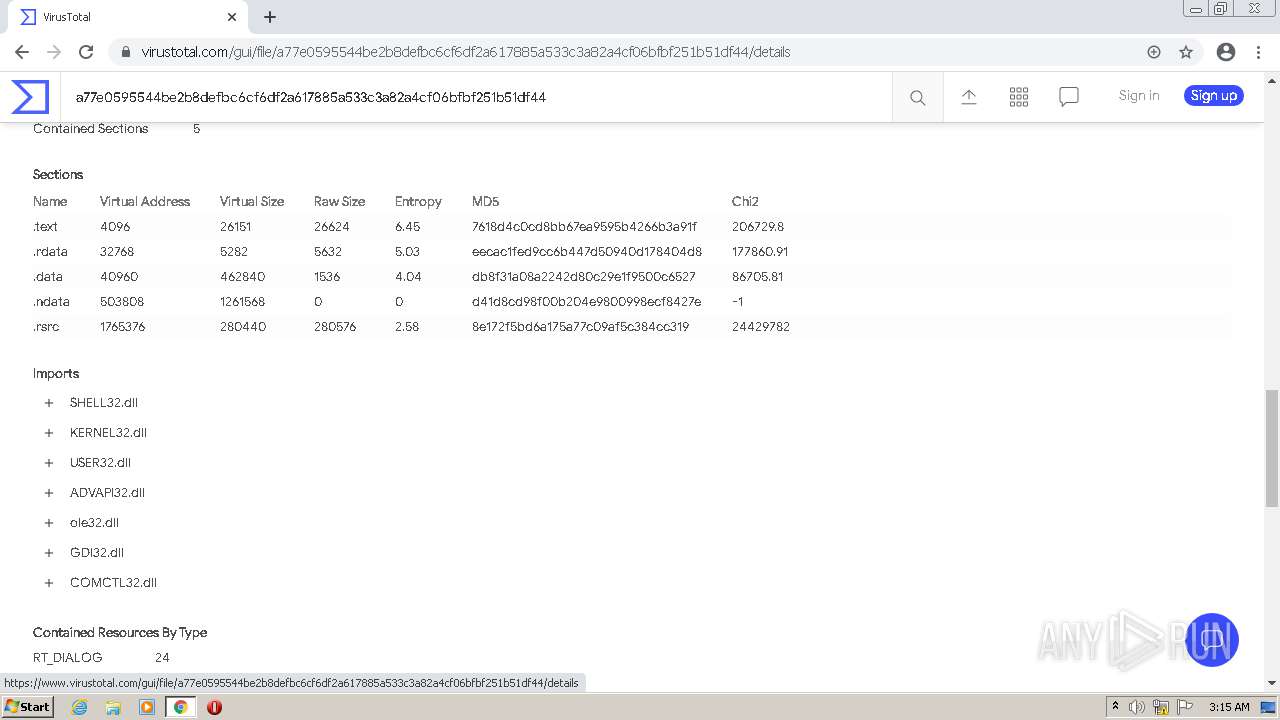This screenshot has width=1280, height=720.
Task: Open Chrome profile avatar
Action: pos(1226,52)
